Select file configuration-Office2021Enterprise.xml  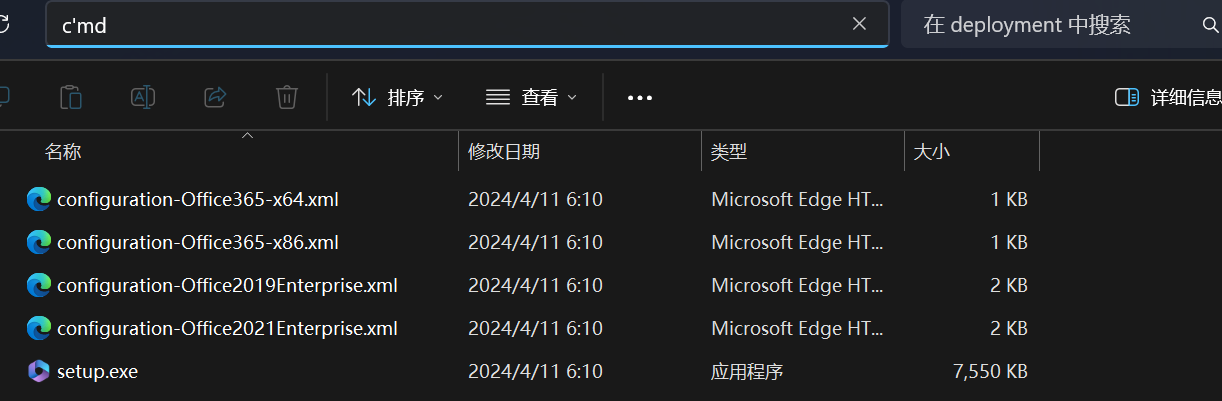click(227, 328)
